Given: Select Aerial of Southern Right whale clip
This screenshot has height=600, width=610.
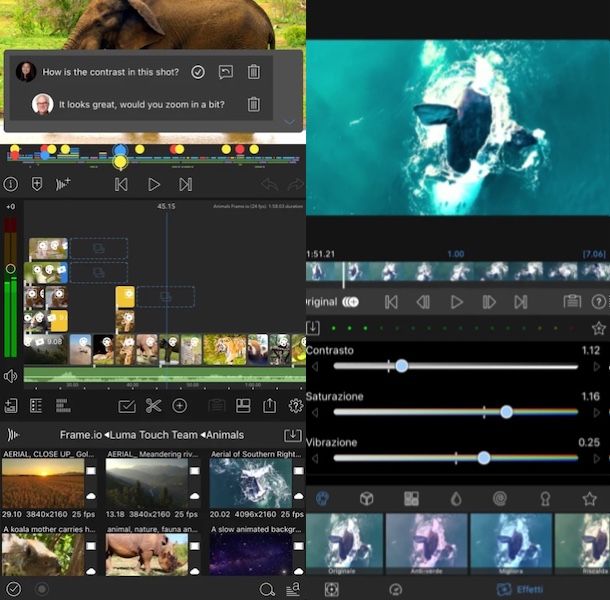Looking at the screenshot, I should [251, 483].
